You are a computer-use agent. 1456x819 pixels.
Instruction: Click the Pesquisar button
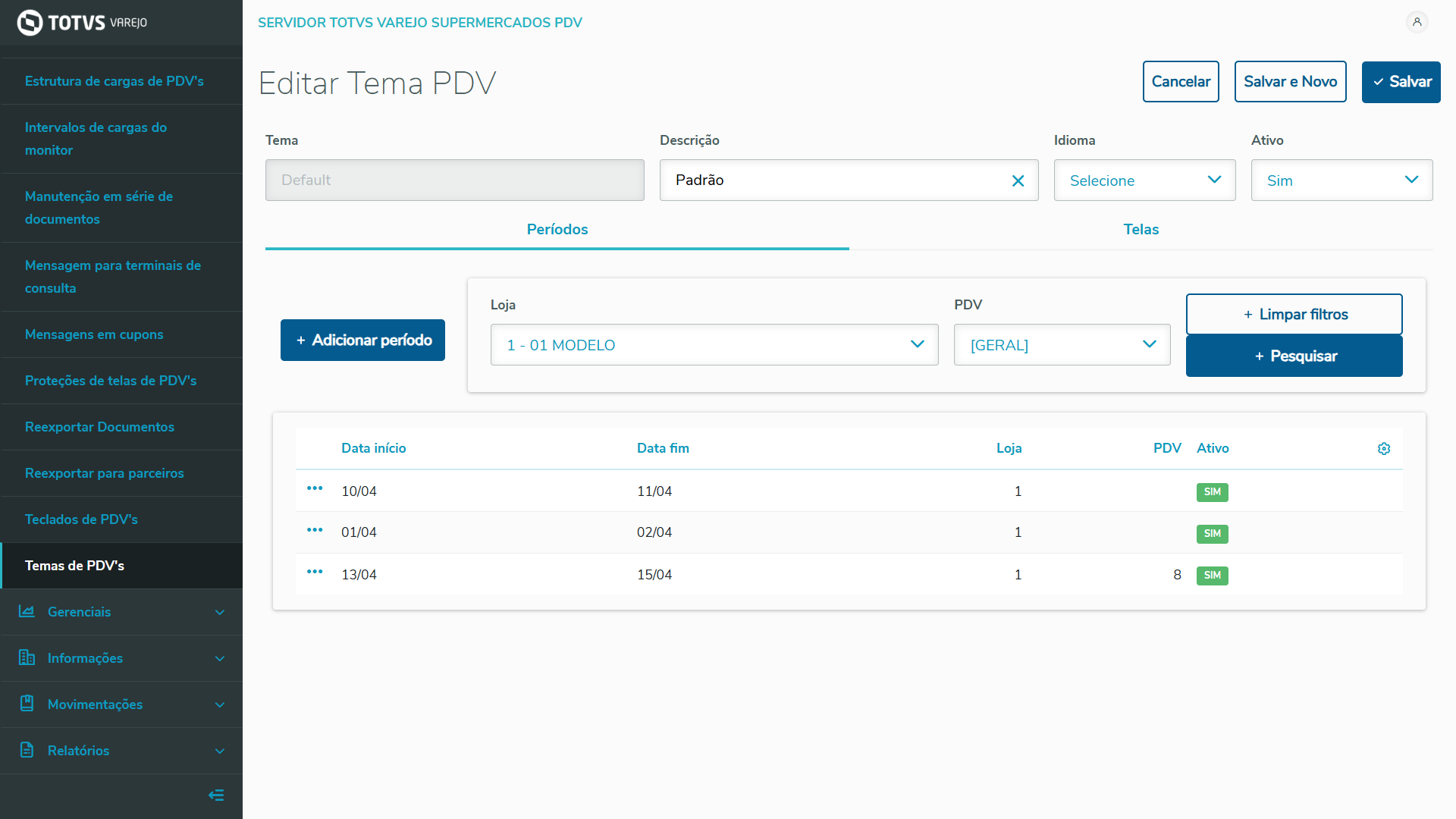(x=1294, y=356)
